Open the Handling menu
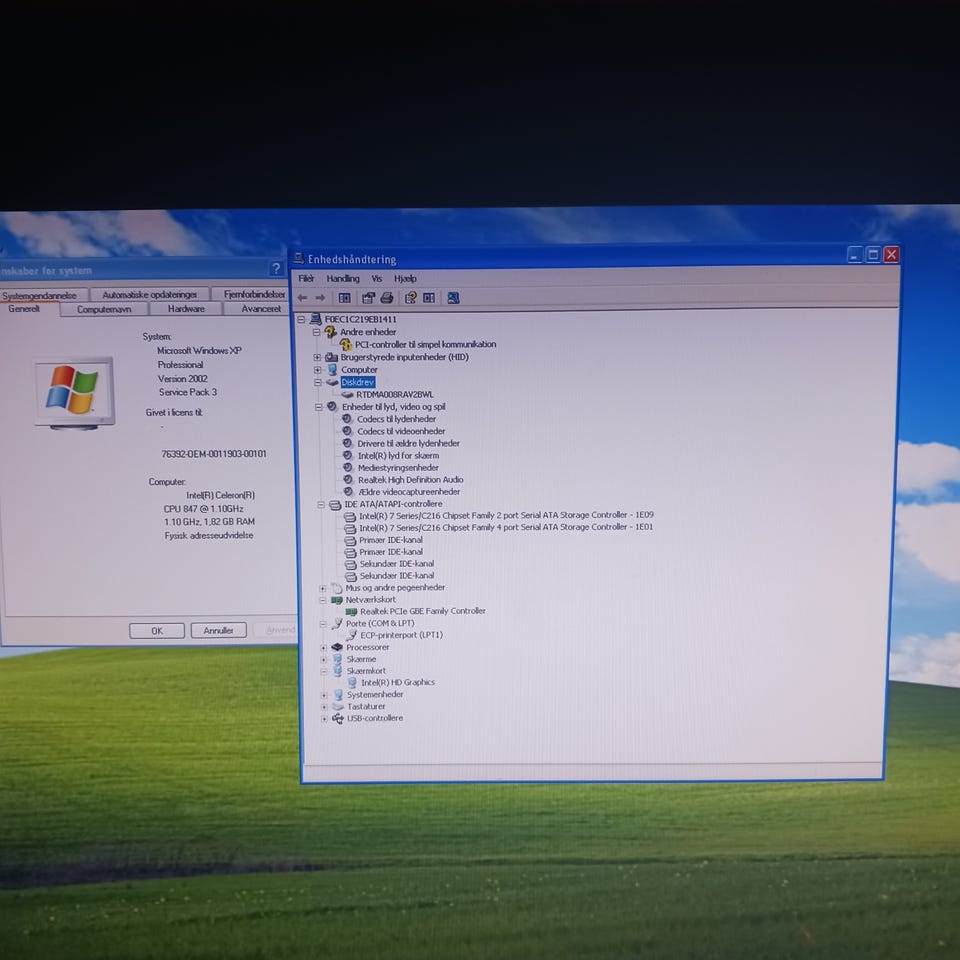Screen dimensions: 960x960 tap(343, 279)
